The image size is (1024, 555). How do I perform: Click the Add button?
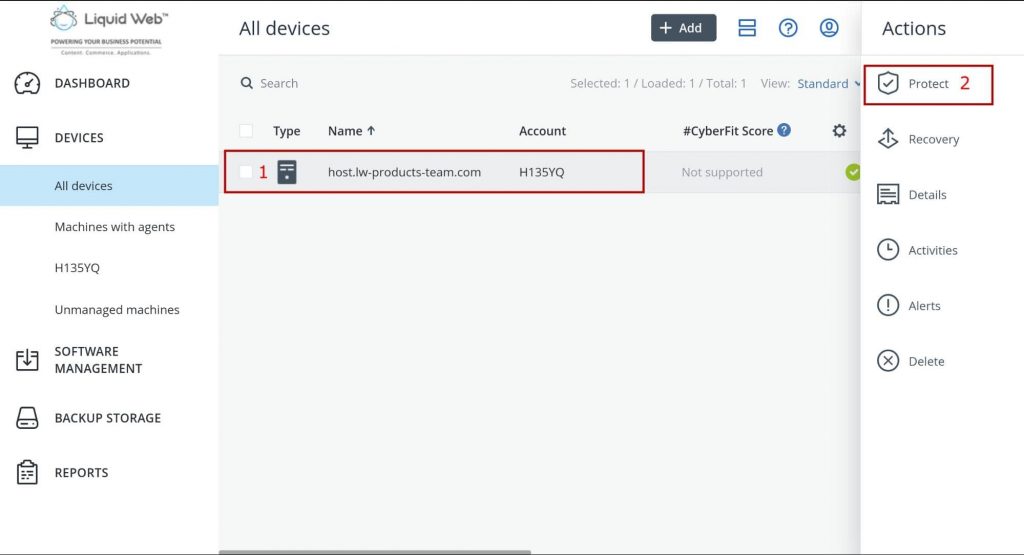tap(683, 28)
